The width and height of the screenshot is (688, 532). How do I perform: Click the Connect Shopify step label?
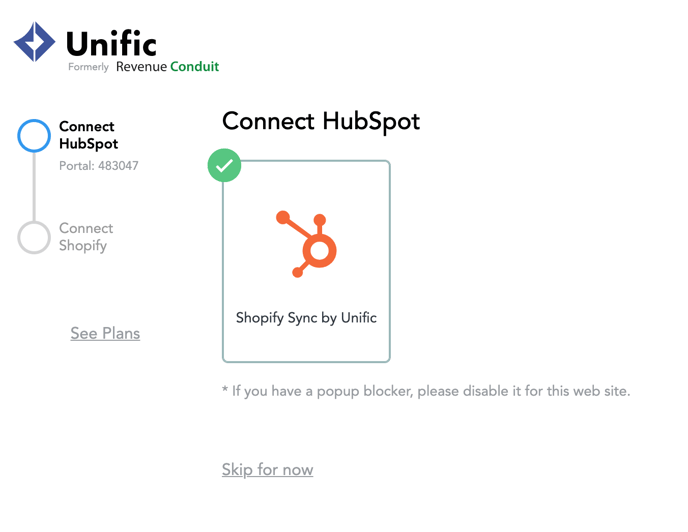point(86,237)
